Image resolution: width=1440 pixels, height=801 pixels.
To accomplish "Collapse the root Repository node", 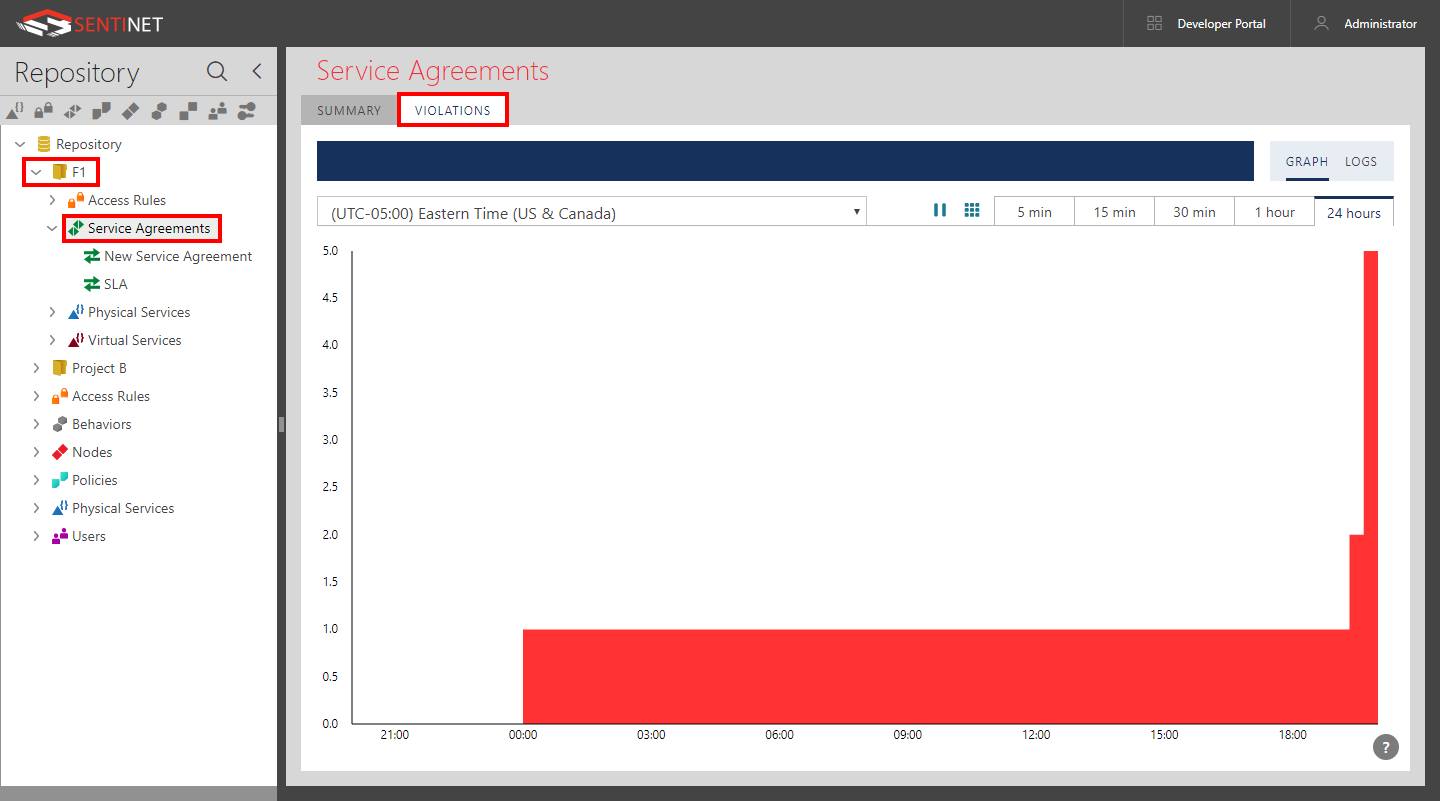I will coord(20,144).
